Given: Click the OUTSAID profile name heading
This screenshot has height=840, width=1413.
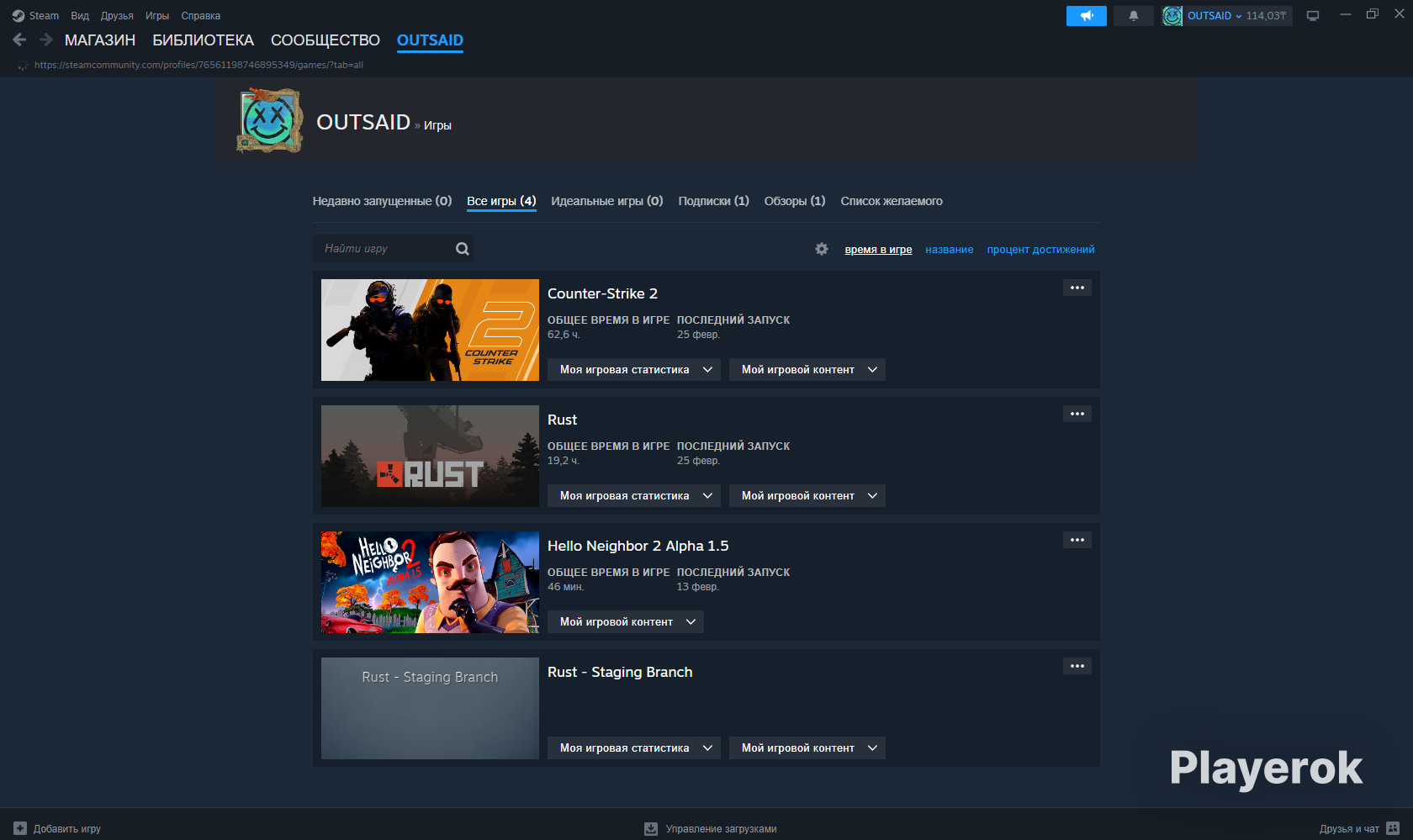Looking at the screenshot, I should 363,122.
